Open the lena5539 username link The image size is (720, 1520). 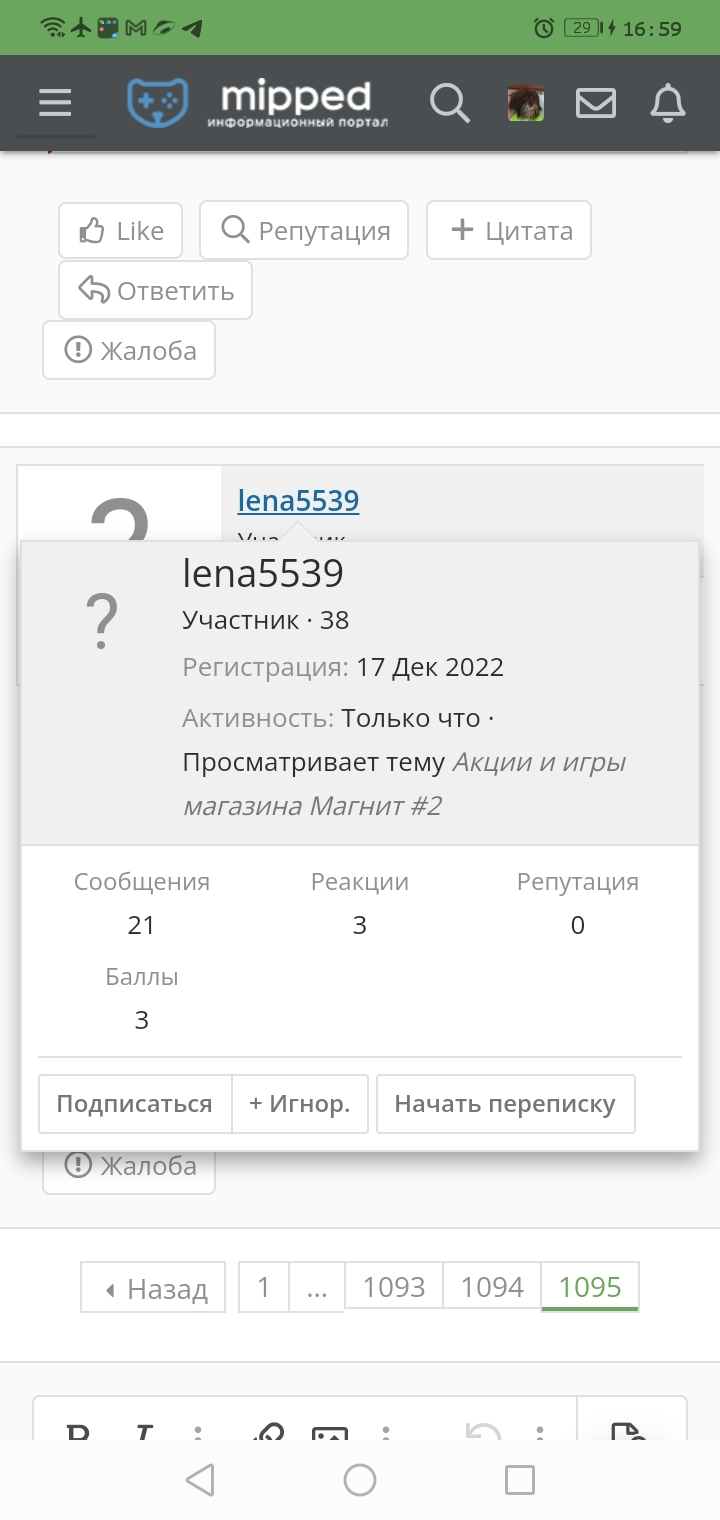pos(298,500)
